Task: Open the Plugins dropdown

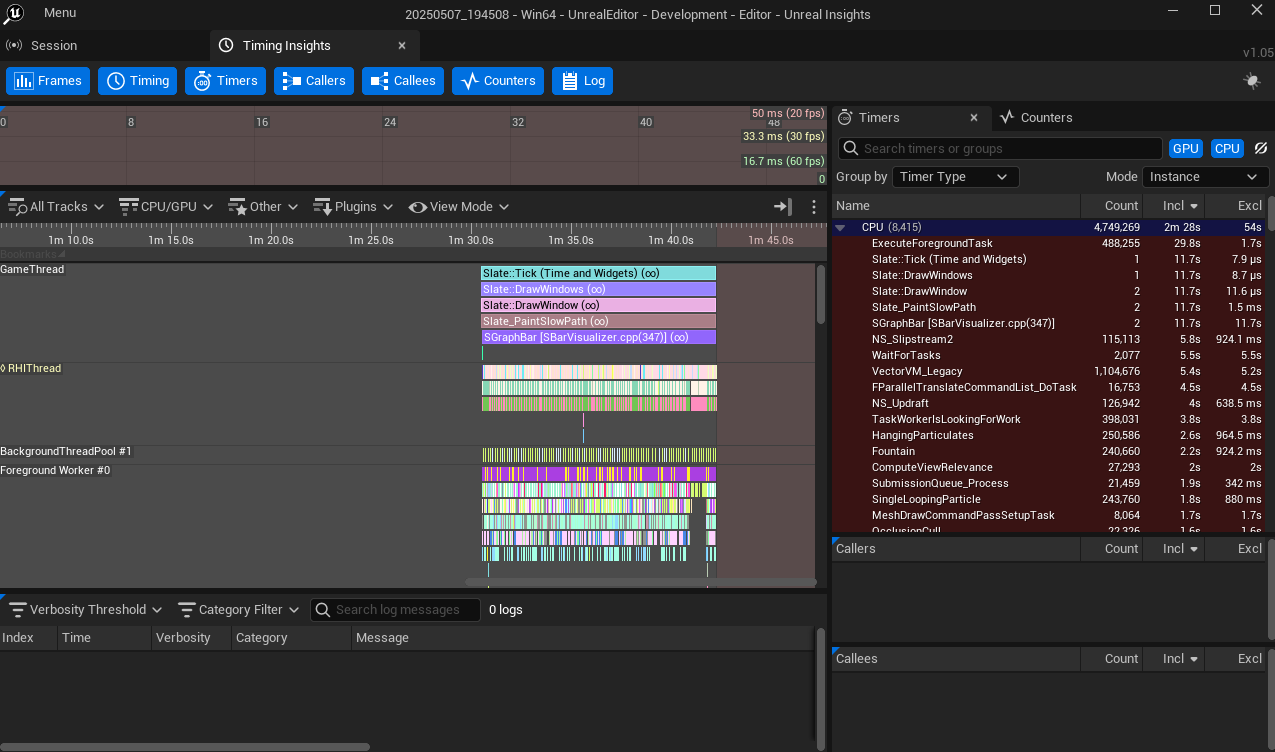Action: pos(353,207)
